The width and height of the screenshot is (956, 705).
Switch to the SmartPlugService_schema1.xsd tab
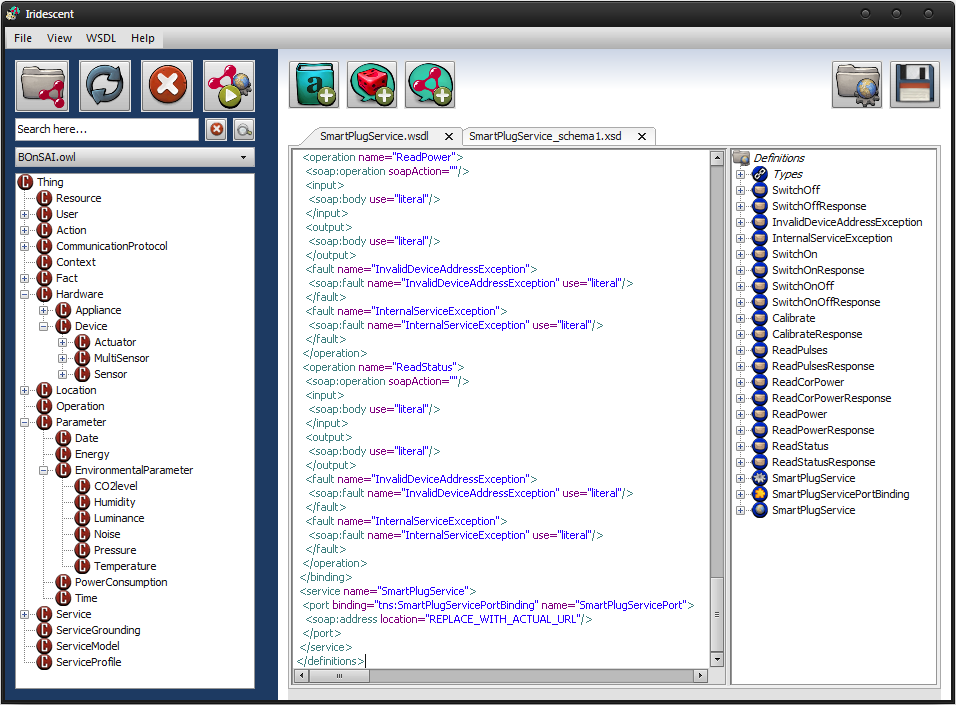pyautogui.click(x=545, y=136)
